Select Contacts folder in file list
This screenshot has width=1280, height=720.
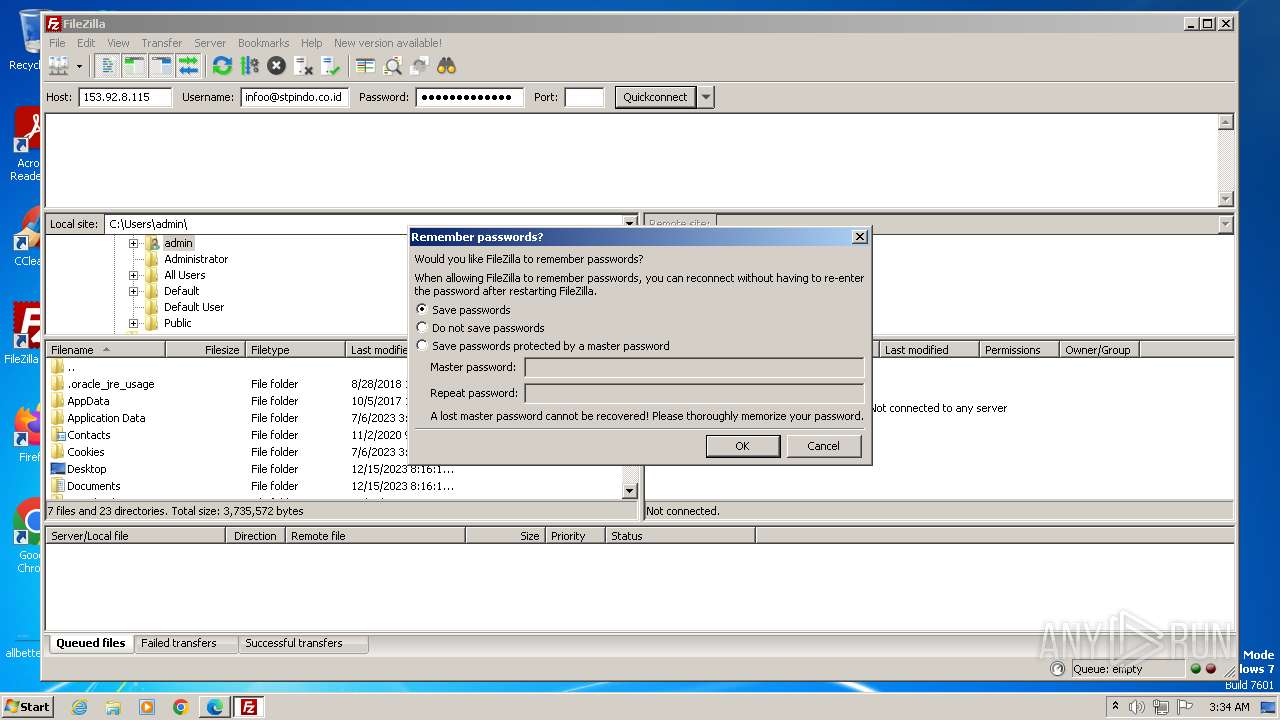coord(89,435)
